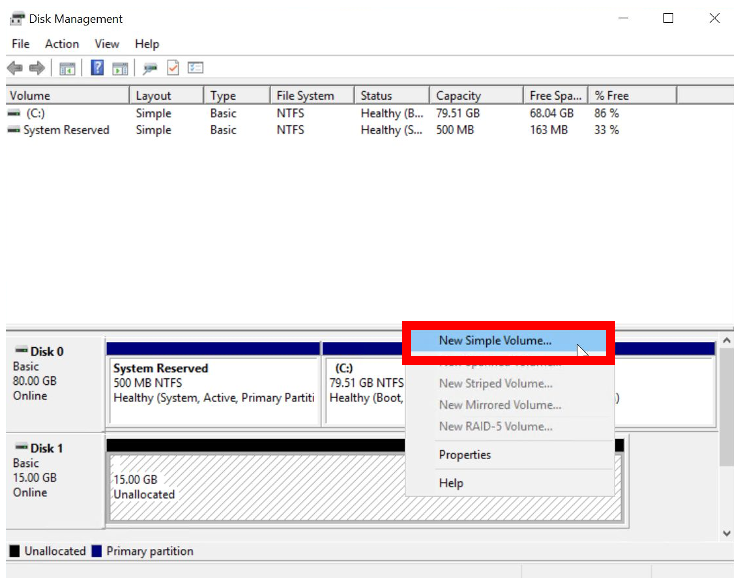Click the Connect/Refresh disk toolbar icon
Screen dimensions: 734x578
pos(150,68)
